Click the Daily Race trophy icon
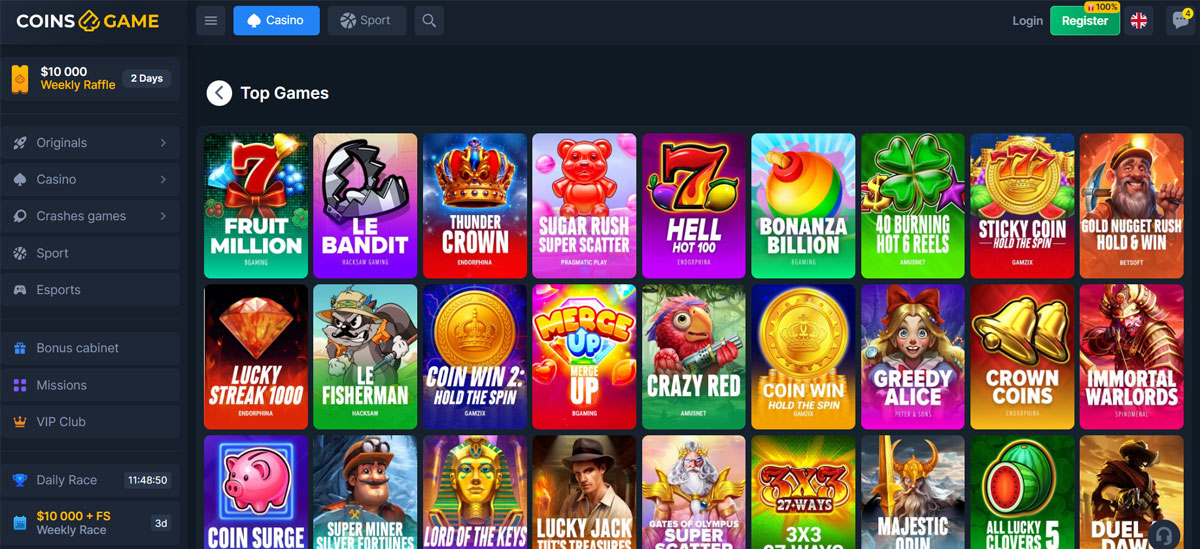Screen dimensions: 1200x549 19,480
